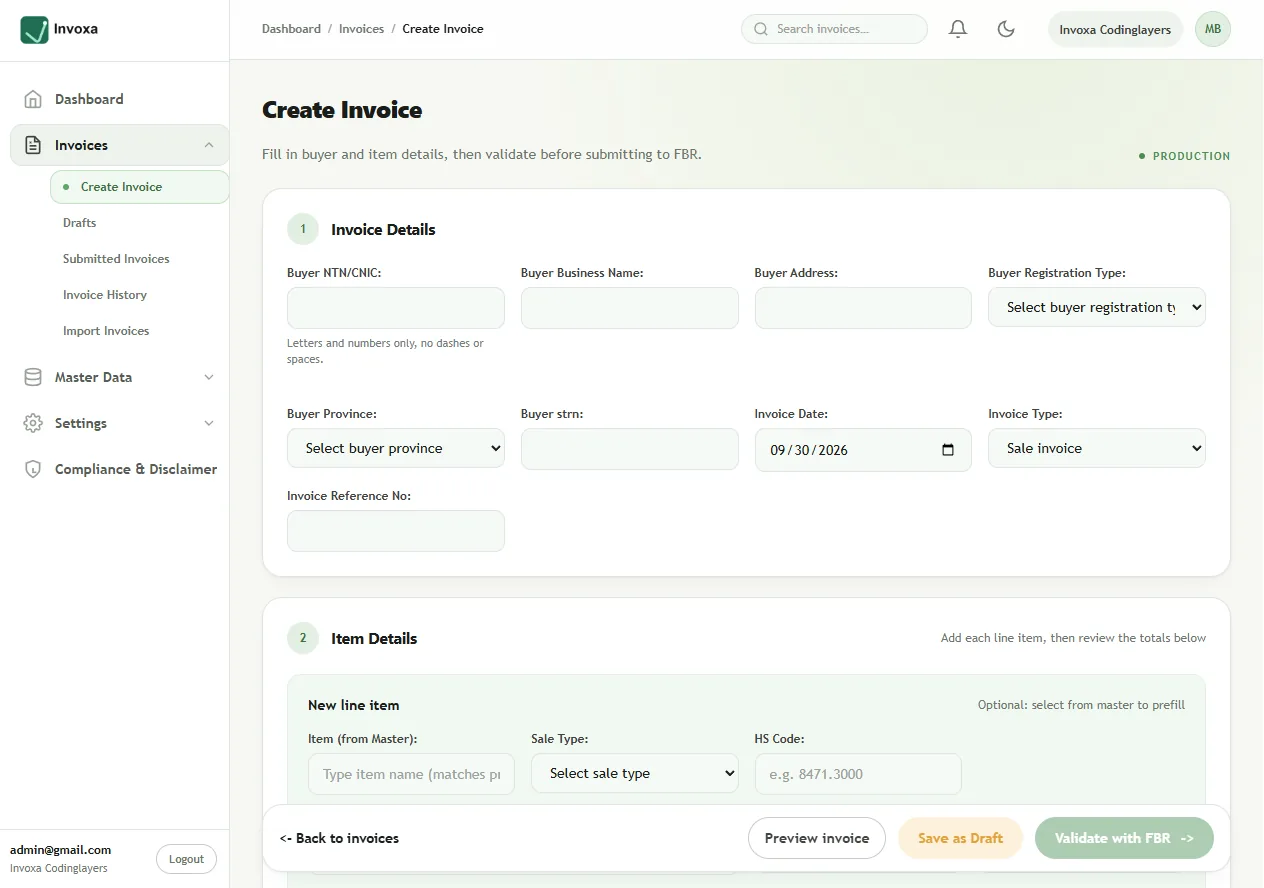Click the Logout button
The image size is (1264, 888).
(x=186, y=859)
